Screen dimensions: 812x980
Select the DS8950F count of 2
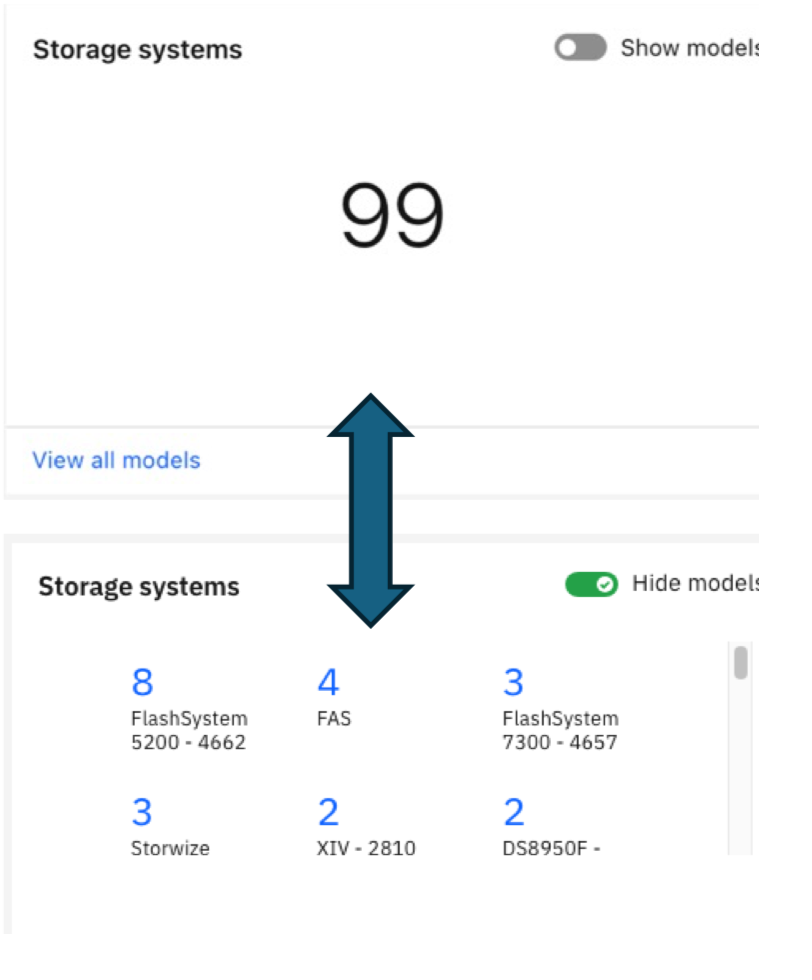[x=513, y=812]
